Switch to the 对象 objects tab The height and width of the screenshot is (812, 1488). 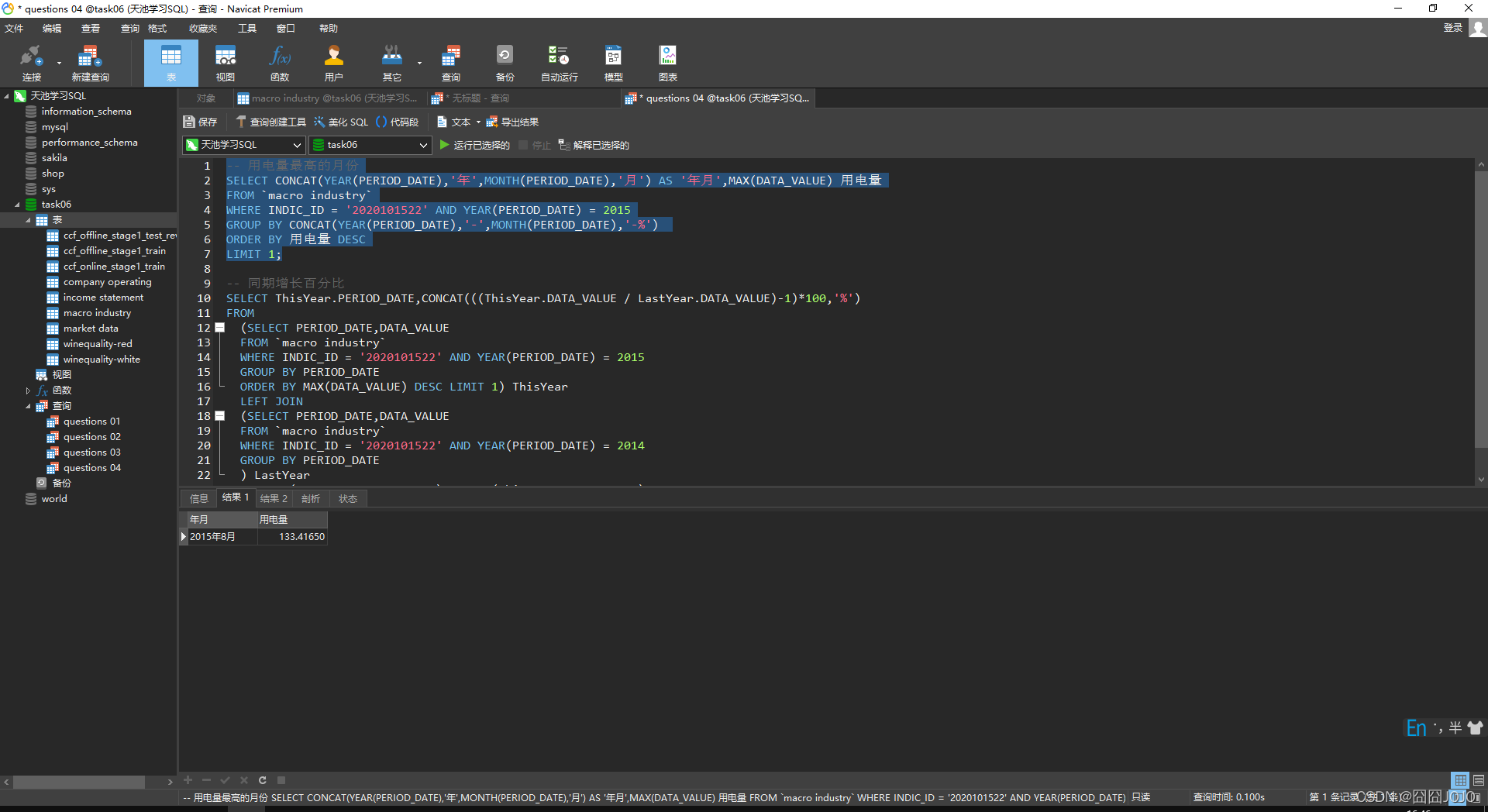click(205, 98)
